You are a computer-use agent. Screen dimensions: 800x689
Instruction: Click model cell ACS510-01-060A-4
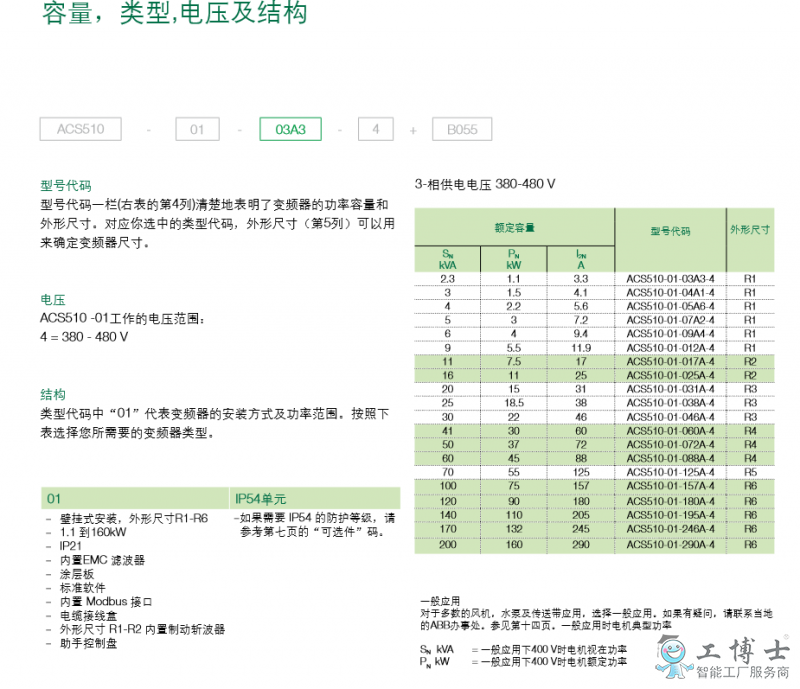coord(670,431)
